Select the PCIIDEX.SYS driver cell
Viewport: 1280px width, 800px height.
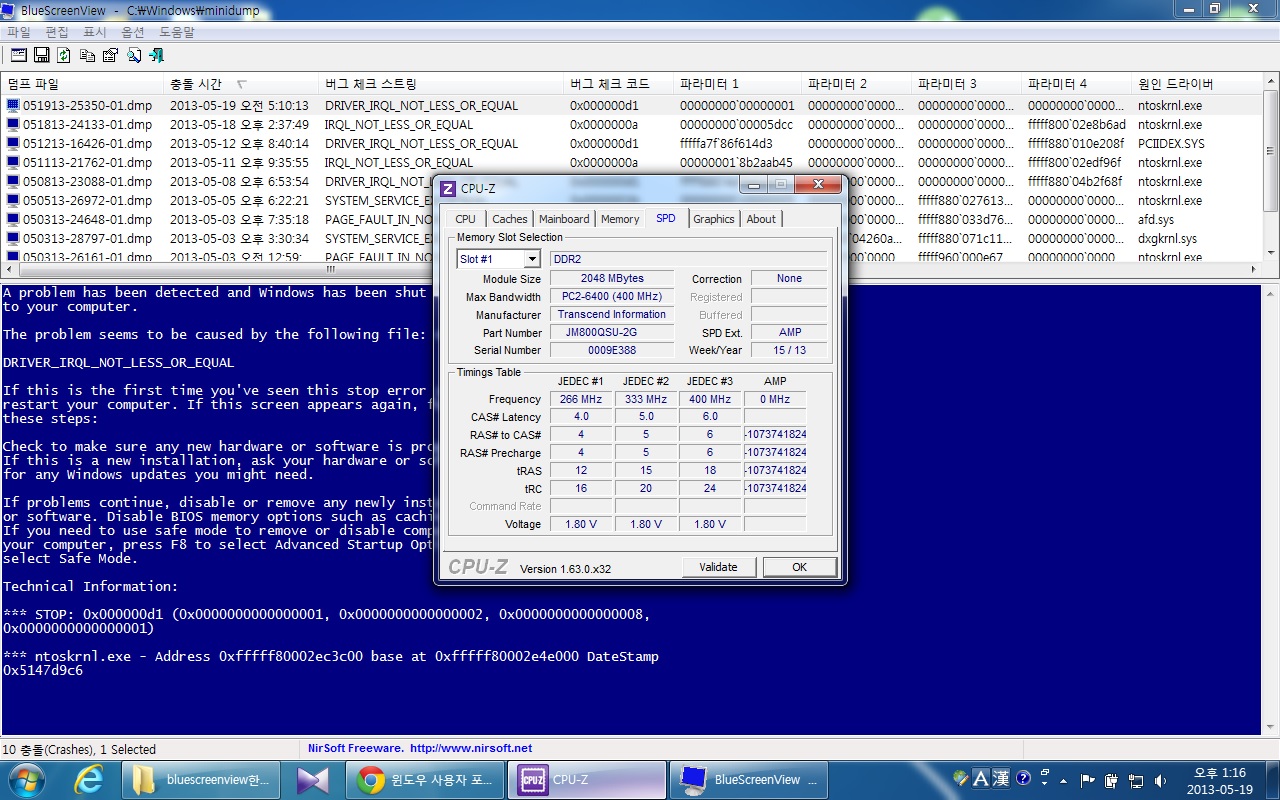point(1172,143)
